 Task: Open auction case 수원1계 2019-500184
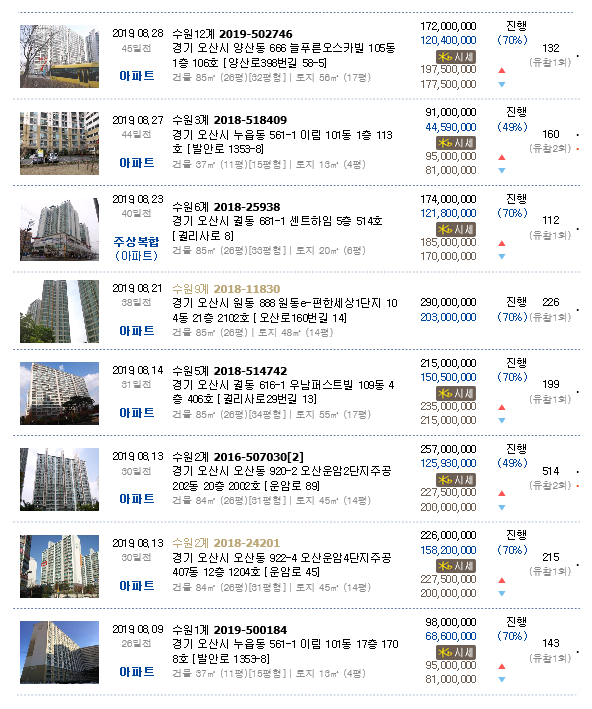click(229, 630)
